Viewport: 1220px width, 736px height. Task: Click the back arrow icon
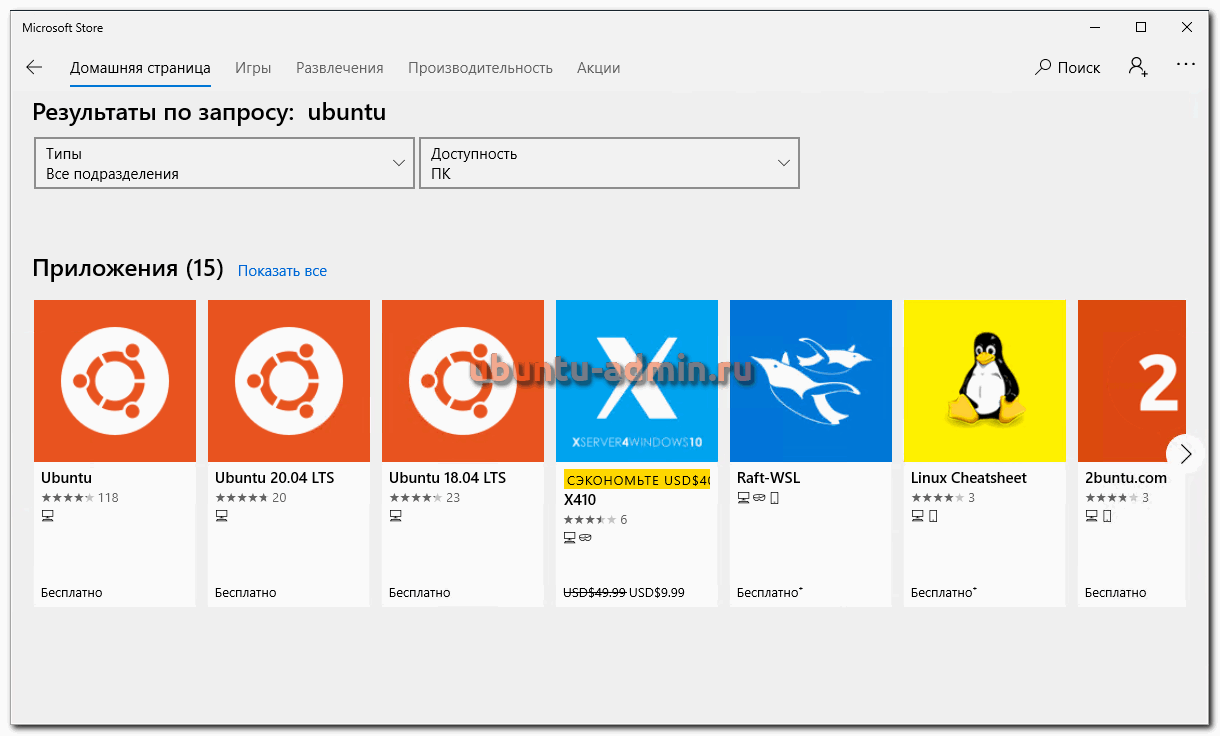34,68
